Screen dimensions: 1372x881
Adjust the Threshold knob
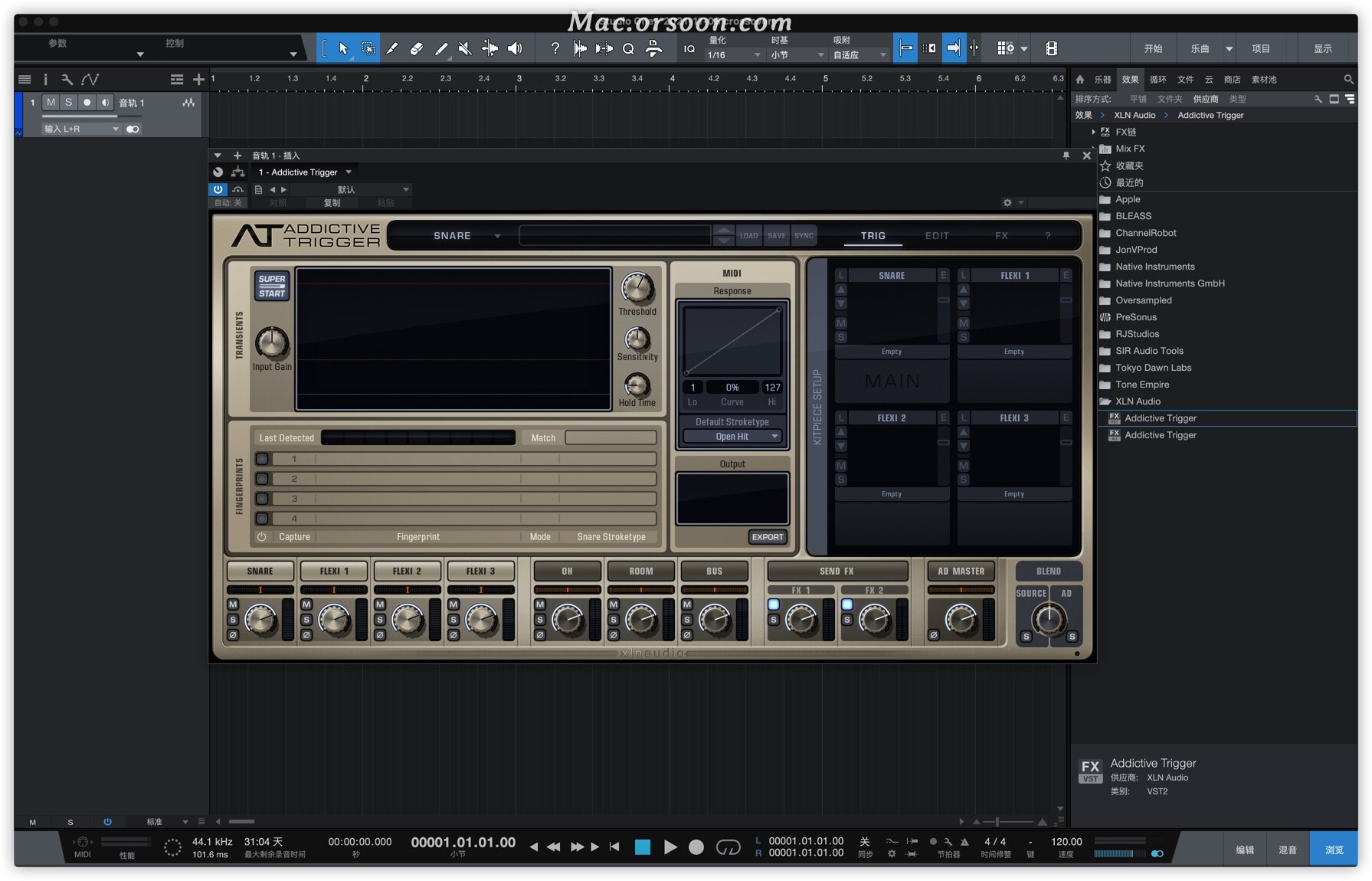[x=637, y=289]
